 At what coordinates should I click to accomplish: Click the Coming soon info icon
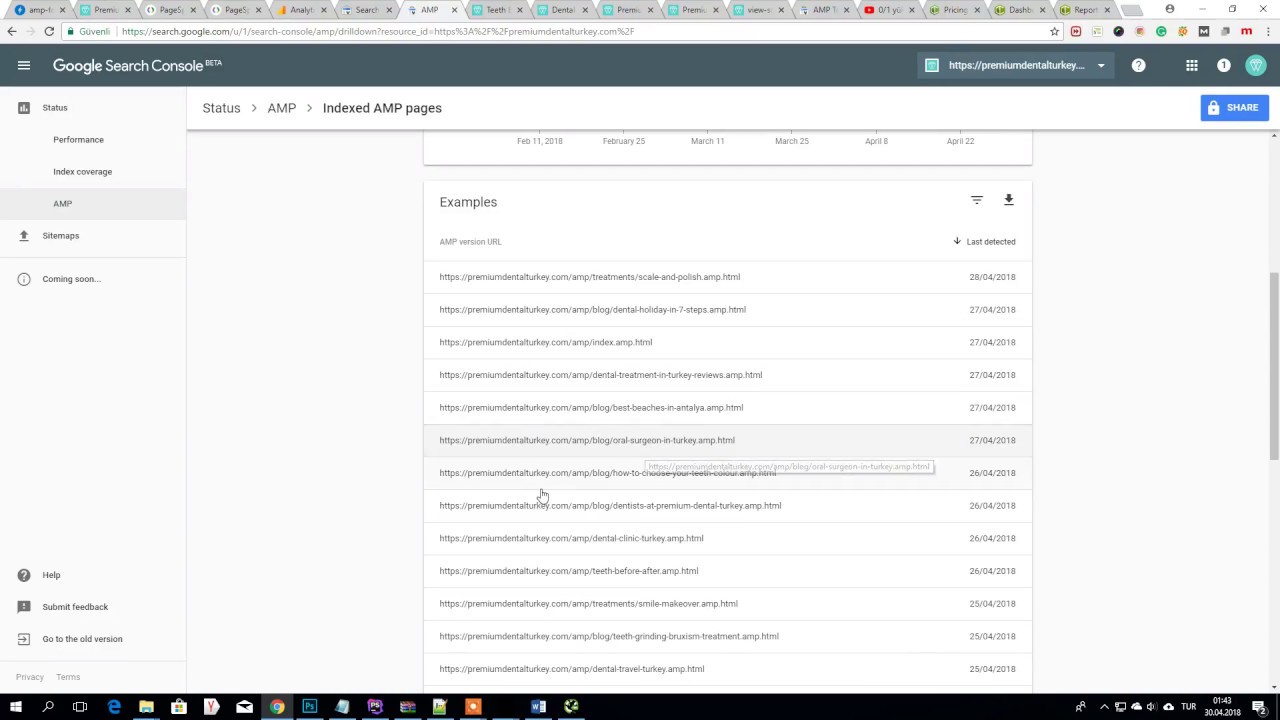tap(24, 279)
